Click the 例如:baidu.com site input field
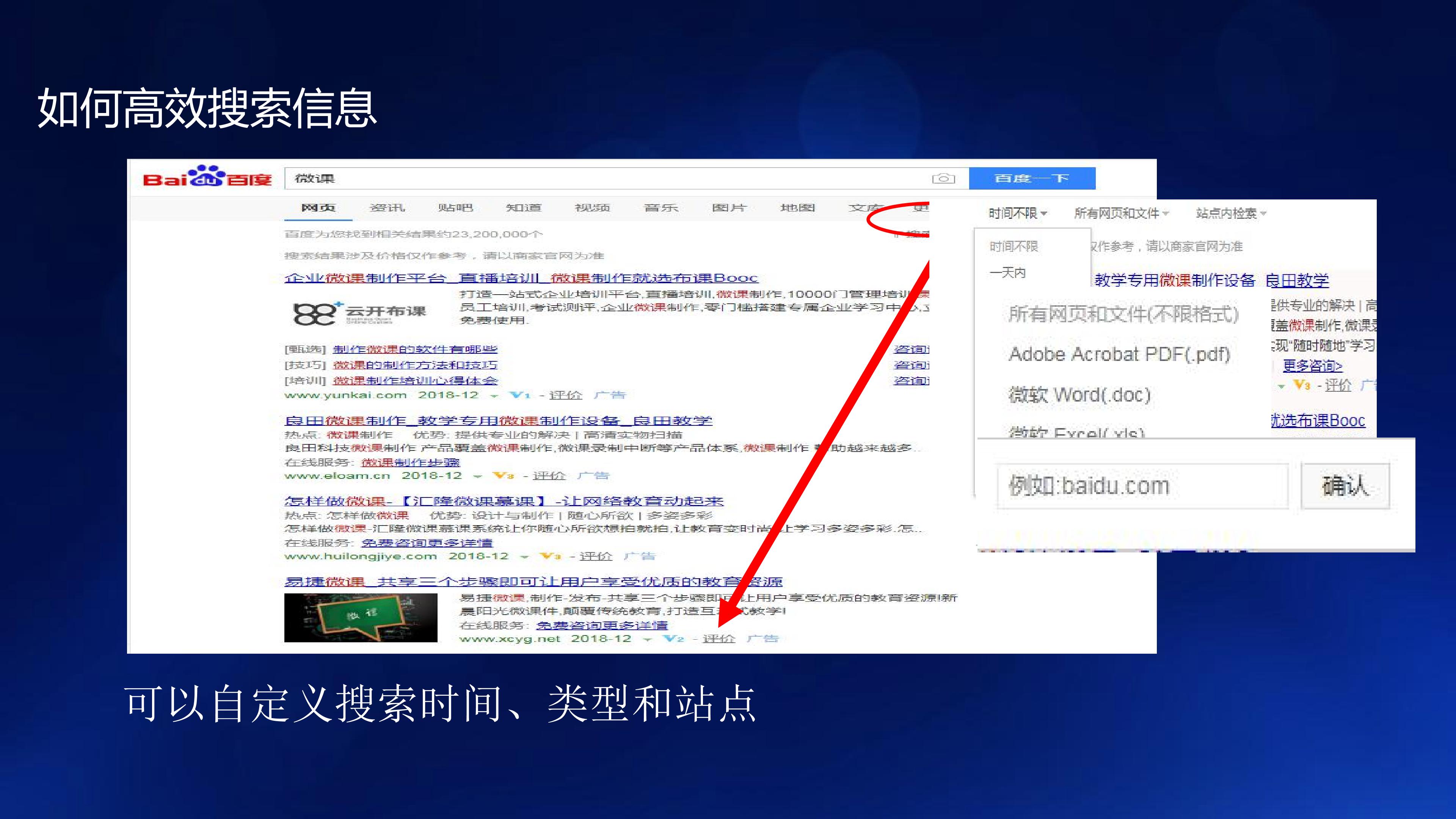This screenshot has height=819, width=1456. [1143, 486]
